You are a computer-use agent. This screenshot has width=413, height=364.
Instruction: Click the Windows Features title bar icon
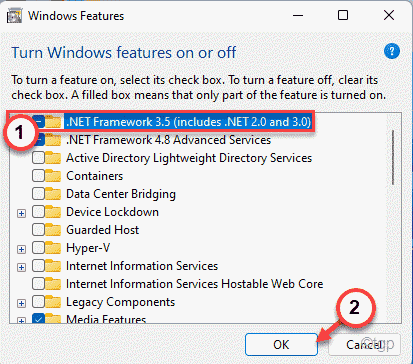(x=14, y=16)
